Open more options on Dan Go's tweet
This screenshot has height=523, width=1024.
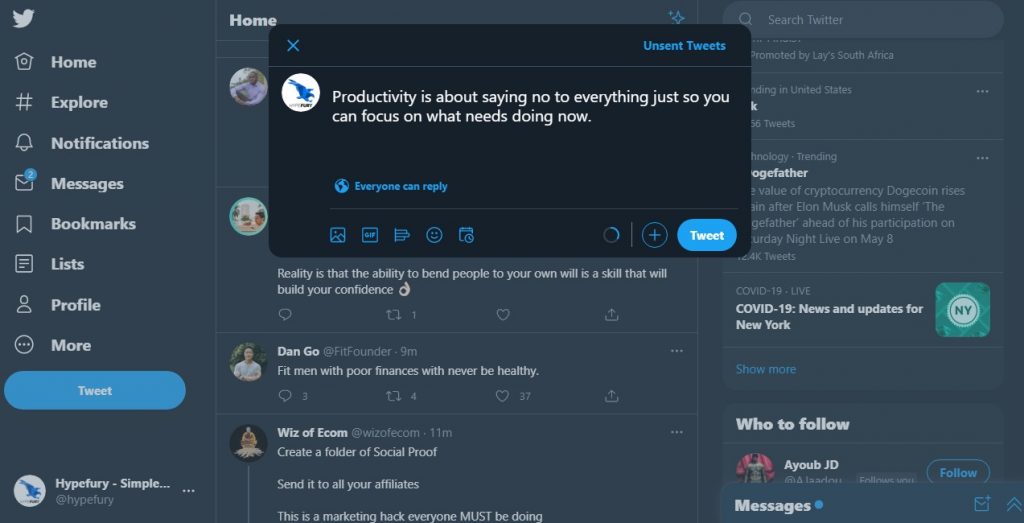coord(677,351)
